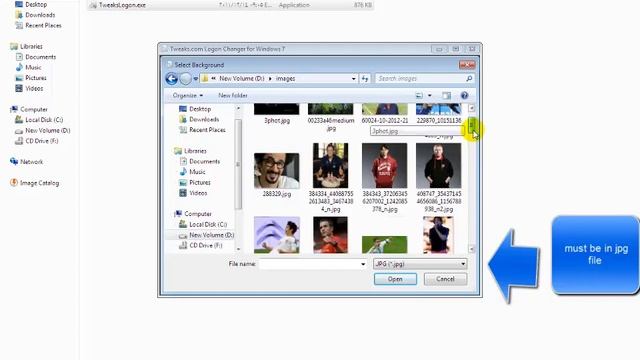640x360 pixels.
Task: Close the Select Background dialog
Action: pyautogui.click(x=467, y=65)
